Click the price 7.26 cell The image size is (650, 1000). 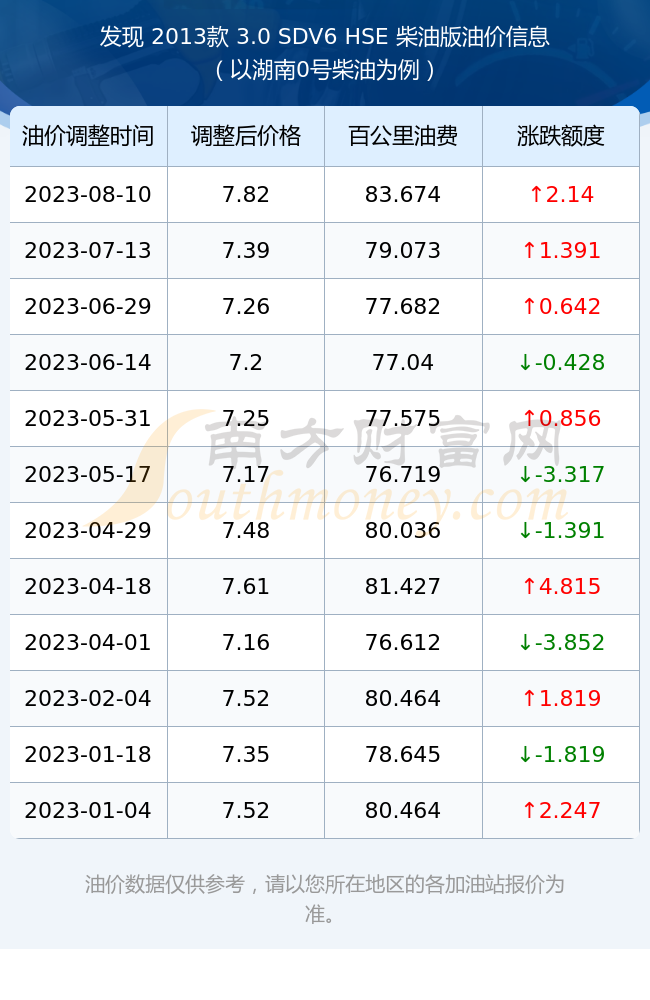pos(246,307)
